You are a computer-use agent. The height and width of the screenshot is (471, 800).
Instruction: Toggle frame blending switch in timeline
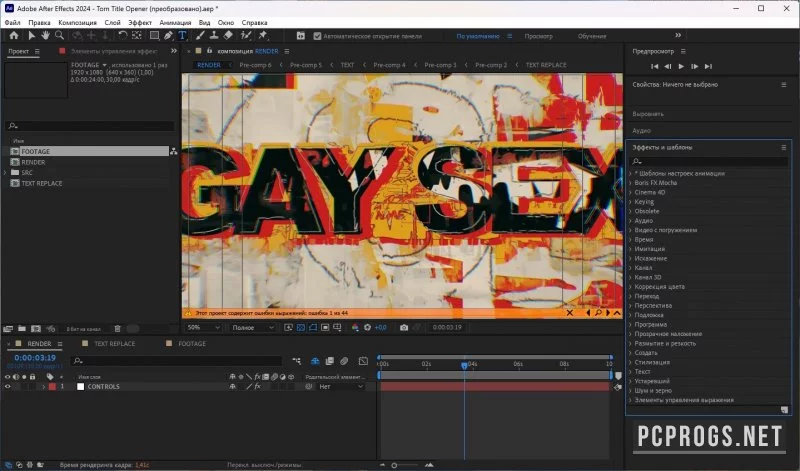coord(330,361)
